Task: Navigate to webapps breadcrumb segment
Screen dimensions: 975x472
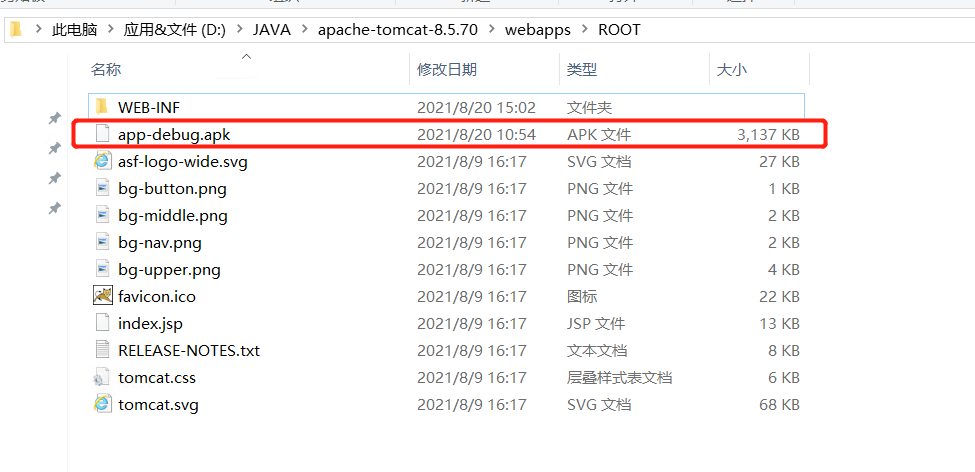Action: pyautogui.click(x=538, y=30)
